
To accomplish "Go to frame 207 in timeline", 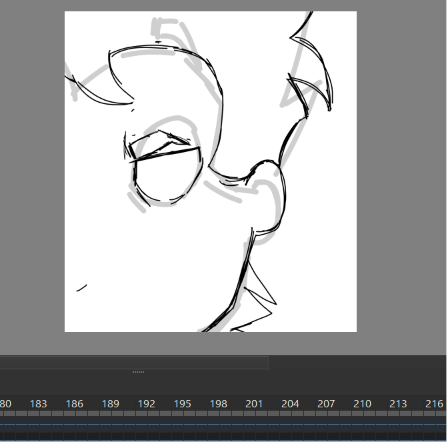I will [x=326, y=404].
